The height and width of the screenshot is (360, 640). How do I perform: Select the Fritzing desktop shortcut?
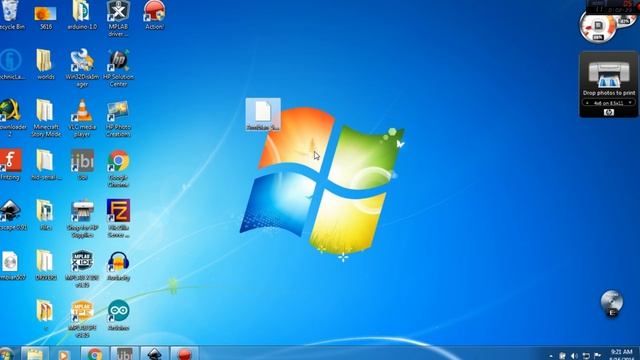click(11, 165)
